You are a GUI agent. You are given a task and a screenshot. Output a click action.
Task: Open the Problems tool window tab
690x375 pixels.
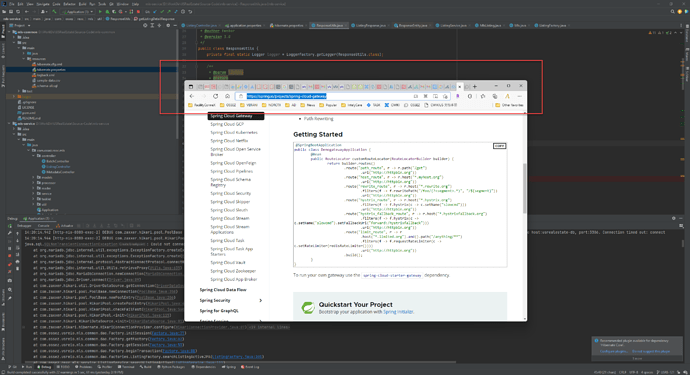pyautogui.click(x=85, y=367)
